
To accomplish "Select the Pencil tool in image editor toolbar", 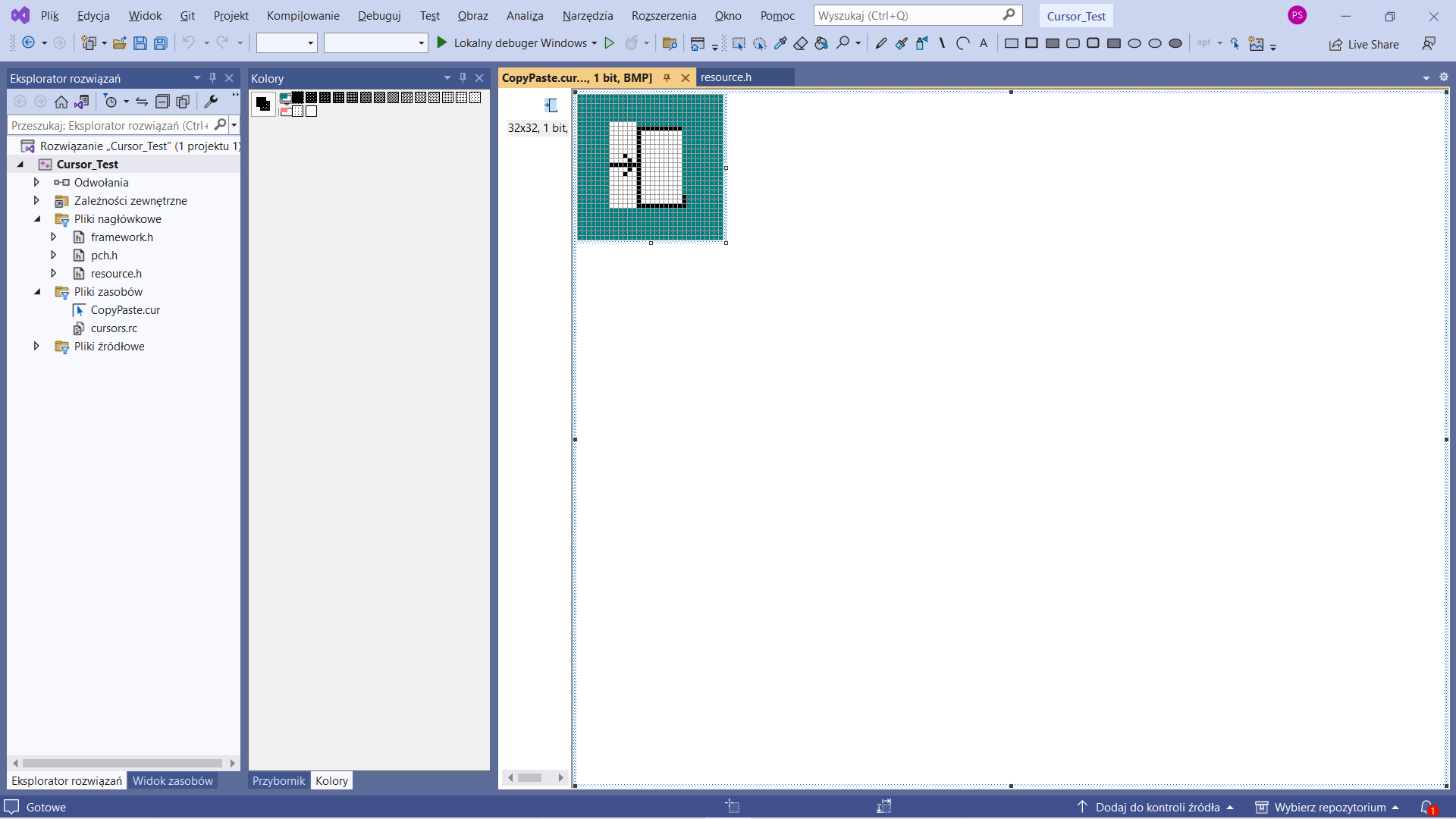I will tap(880, 43).
